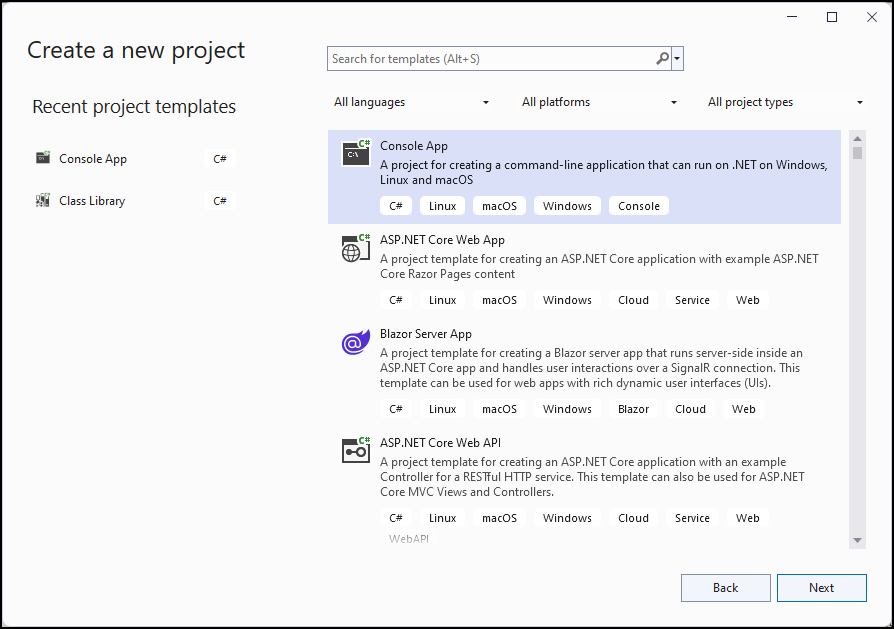Click the magnifying glass search icon
The height and width of the screenshot is (629, 894).
[661, 58]
